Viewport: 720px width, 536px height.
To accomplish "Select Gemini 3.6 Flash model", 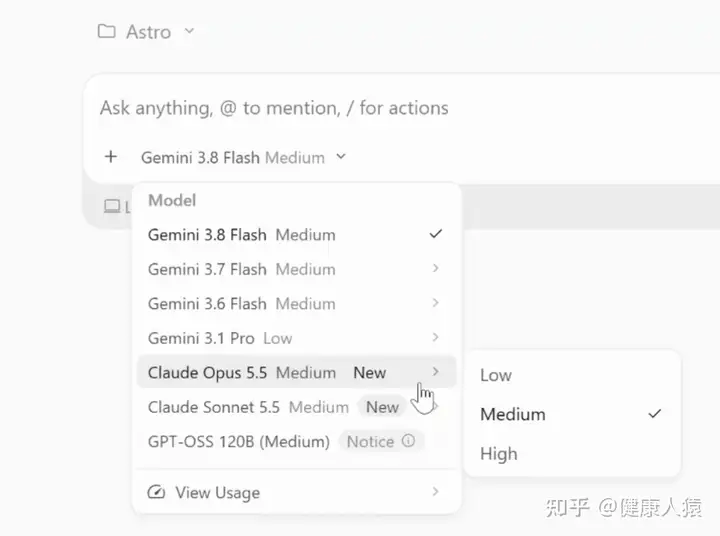I will 296,304.
